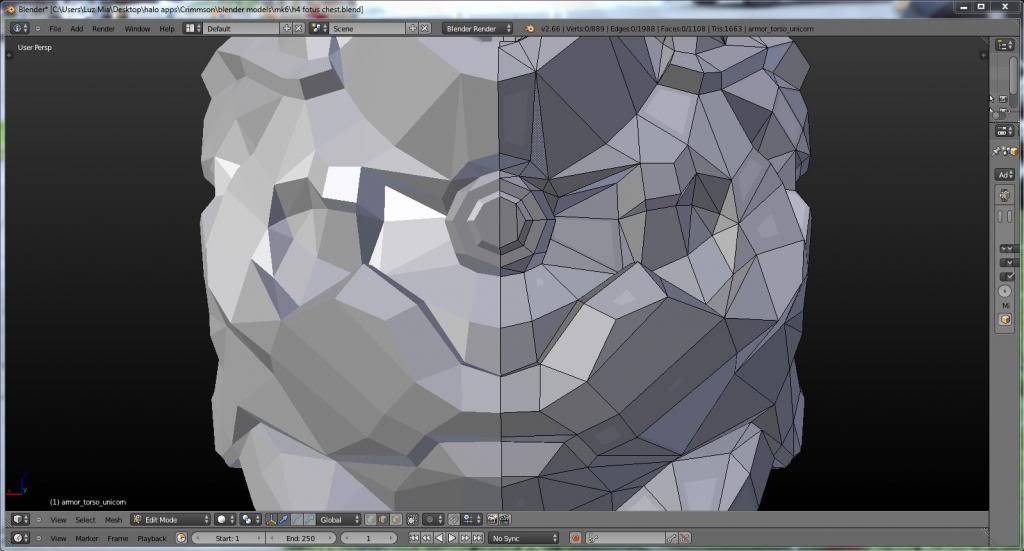Switch to face select mode
Viewport: 1024px width, 551px height.
pyautogui.click(x=395, y=520)
